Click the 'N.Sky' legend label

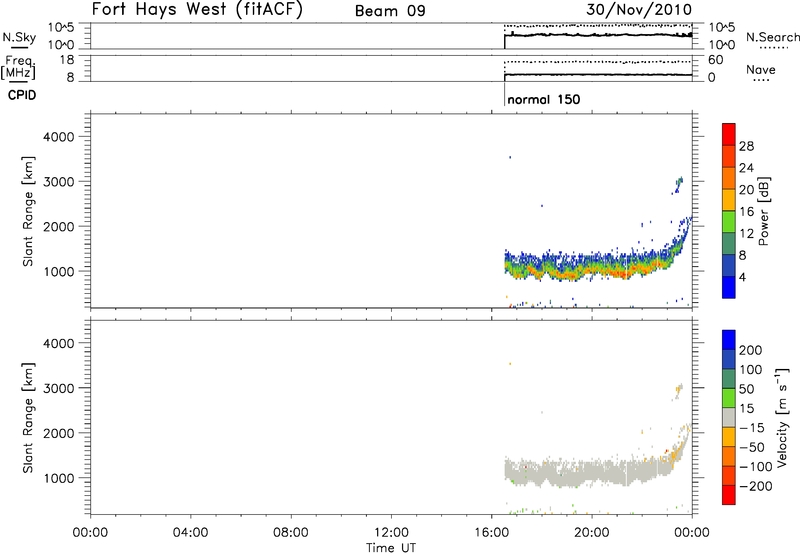19,37
